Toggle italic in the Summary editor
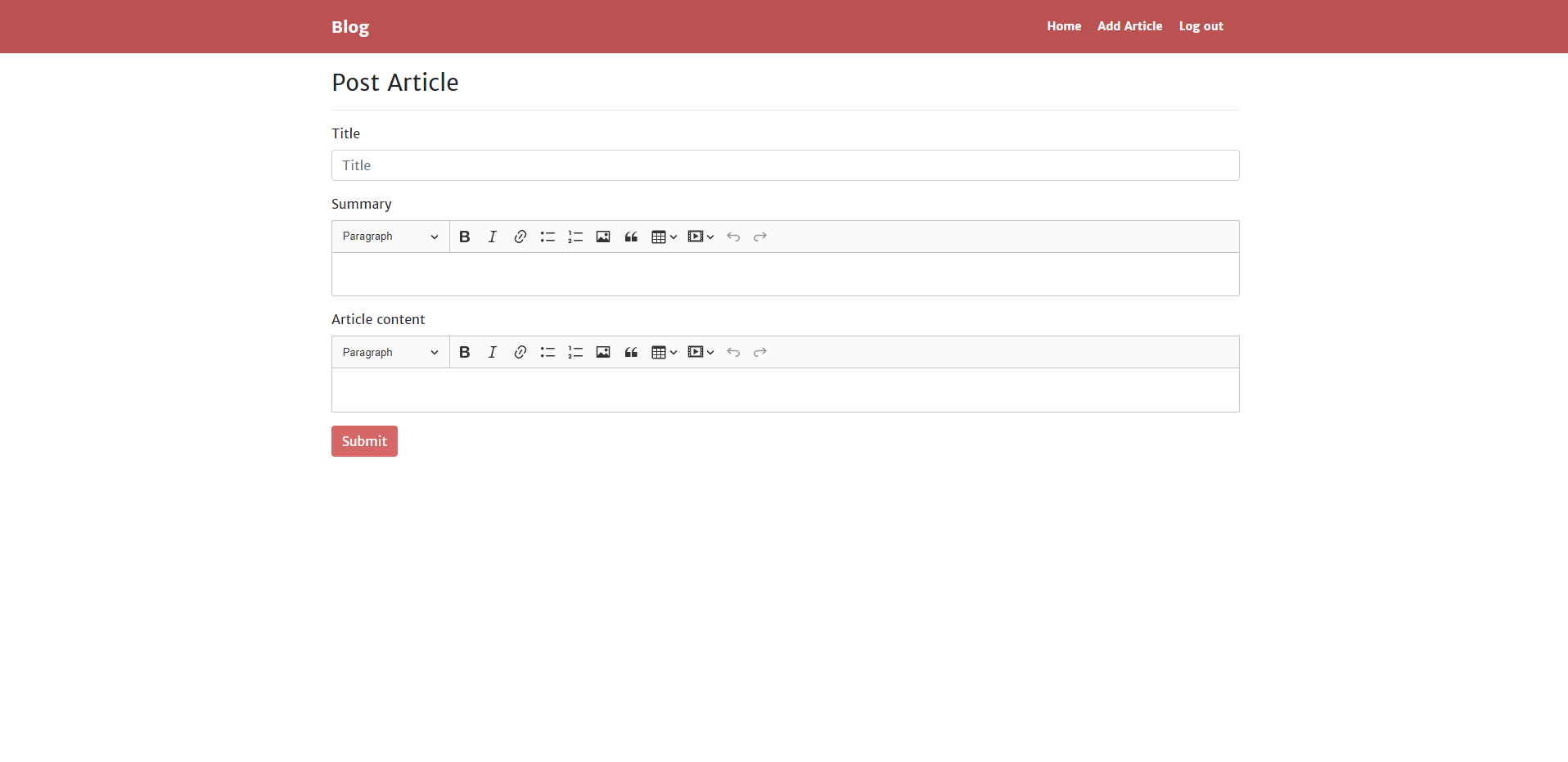 pyautogui.click(x=492, y=237)
